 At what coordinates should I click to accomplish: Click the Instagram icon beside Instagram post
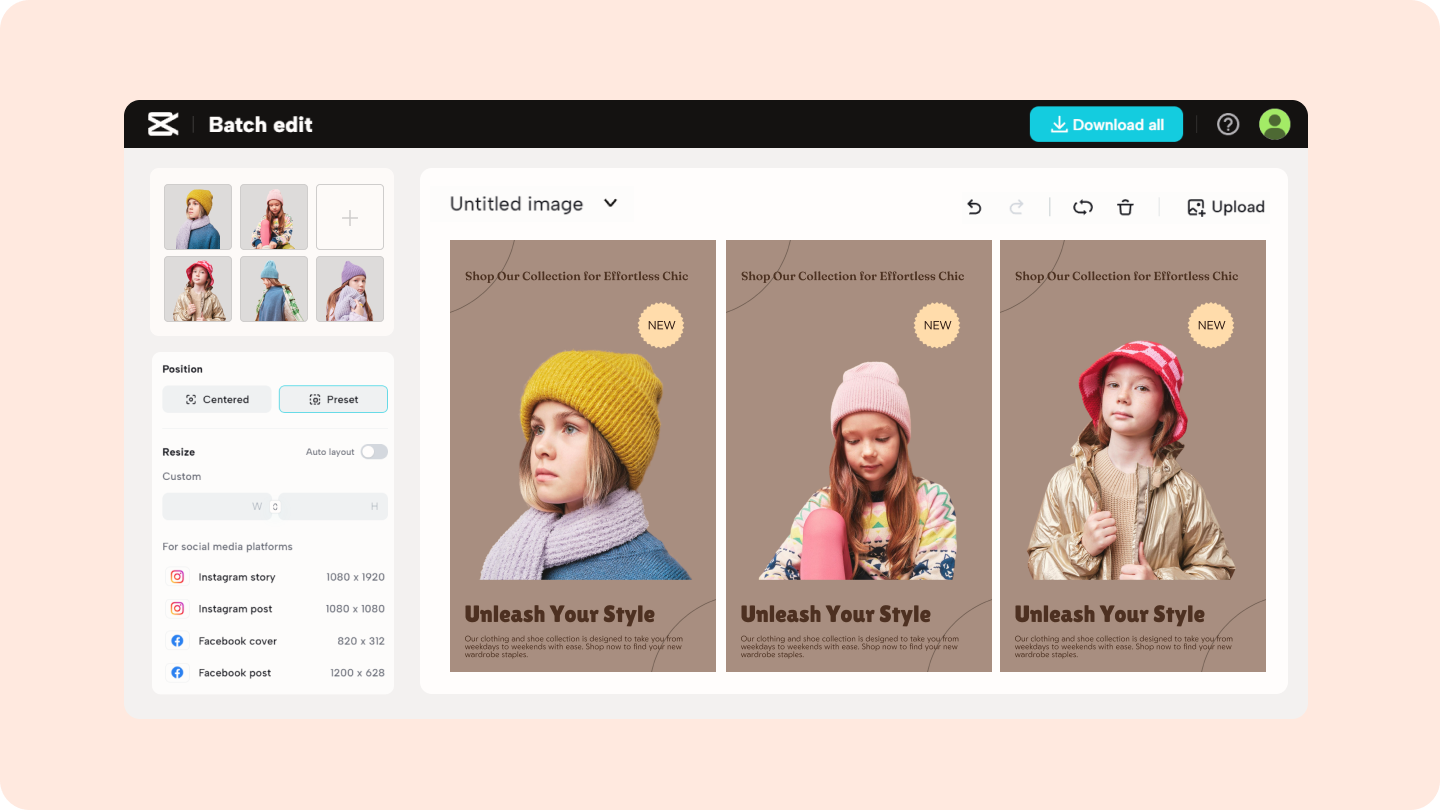(177, 609)
